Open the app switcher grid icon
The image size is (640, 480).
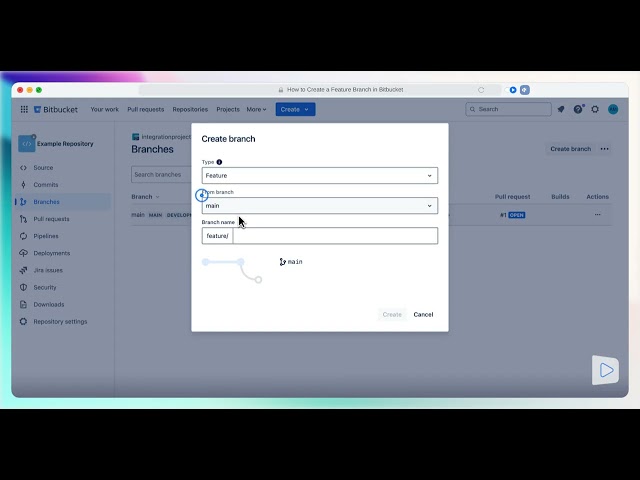pyautogui.click(x=24, y=109)
